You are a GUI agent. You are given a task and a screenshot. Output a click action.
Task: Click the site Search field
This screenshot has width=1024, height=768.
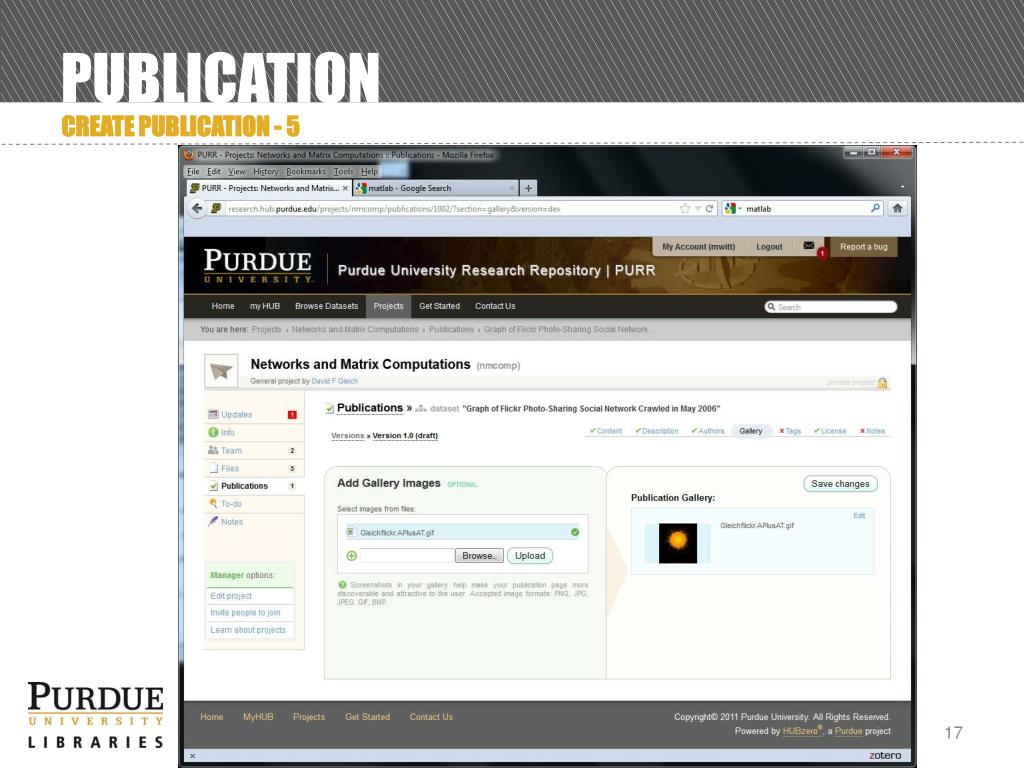pyautogui.click(x=831, y=307)
